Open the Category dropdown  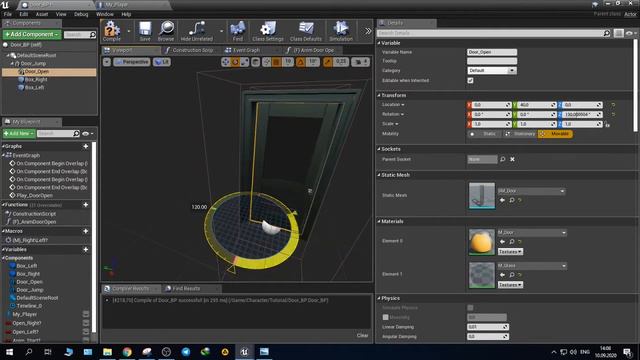492,71
